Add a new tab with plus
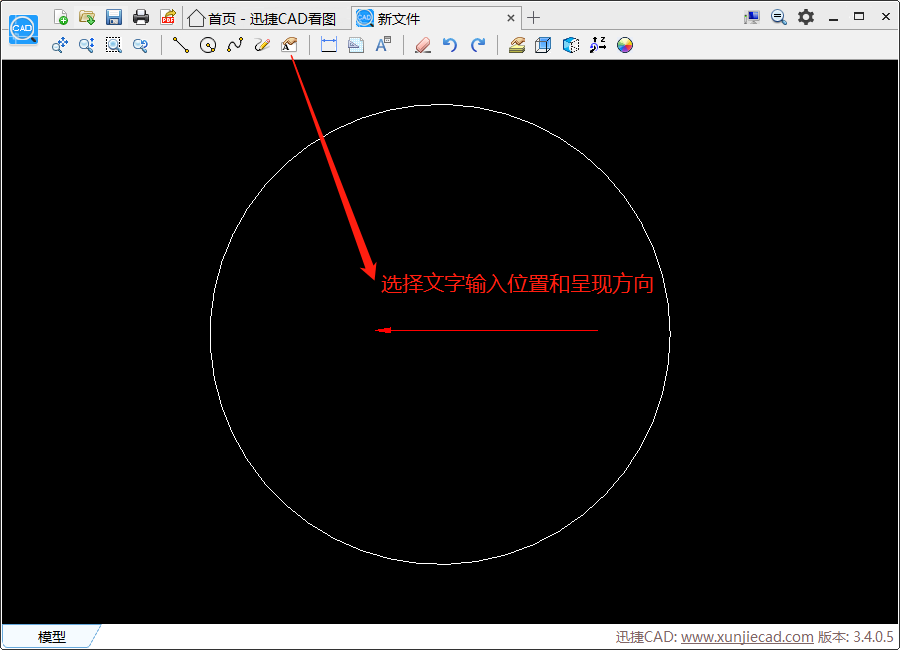 (533, 18)
